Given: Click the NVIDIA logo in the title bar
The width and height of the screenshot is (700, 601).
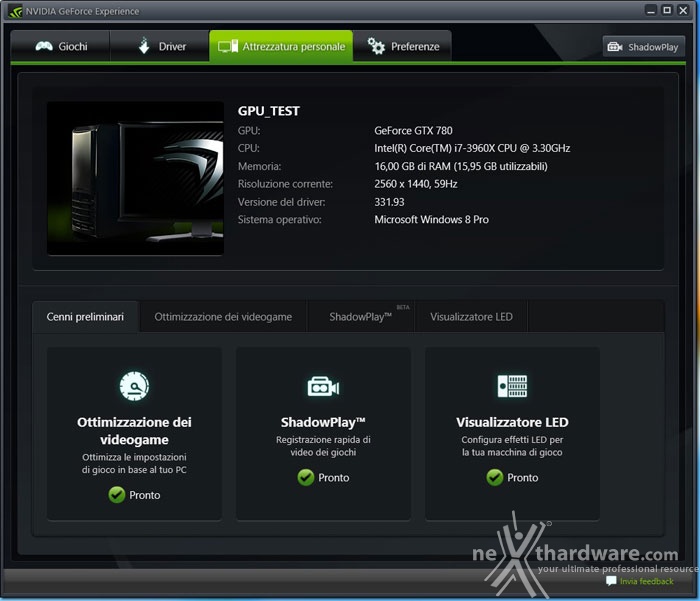Looking at the screenshot, I should (16, 11).
